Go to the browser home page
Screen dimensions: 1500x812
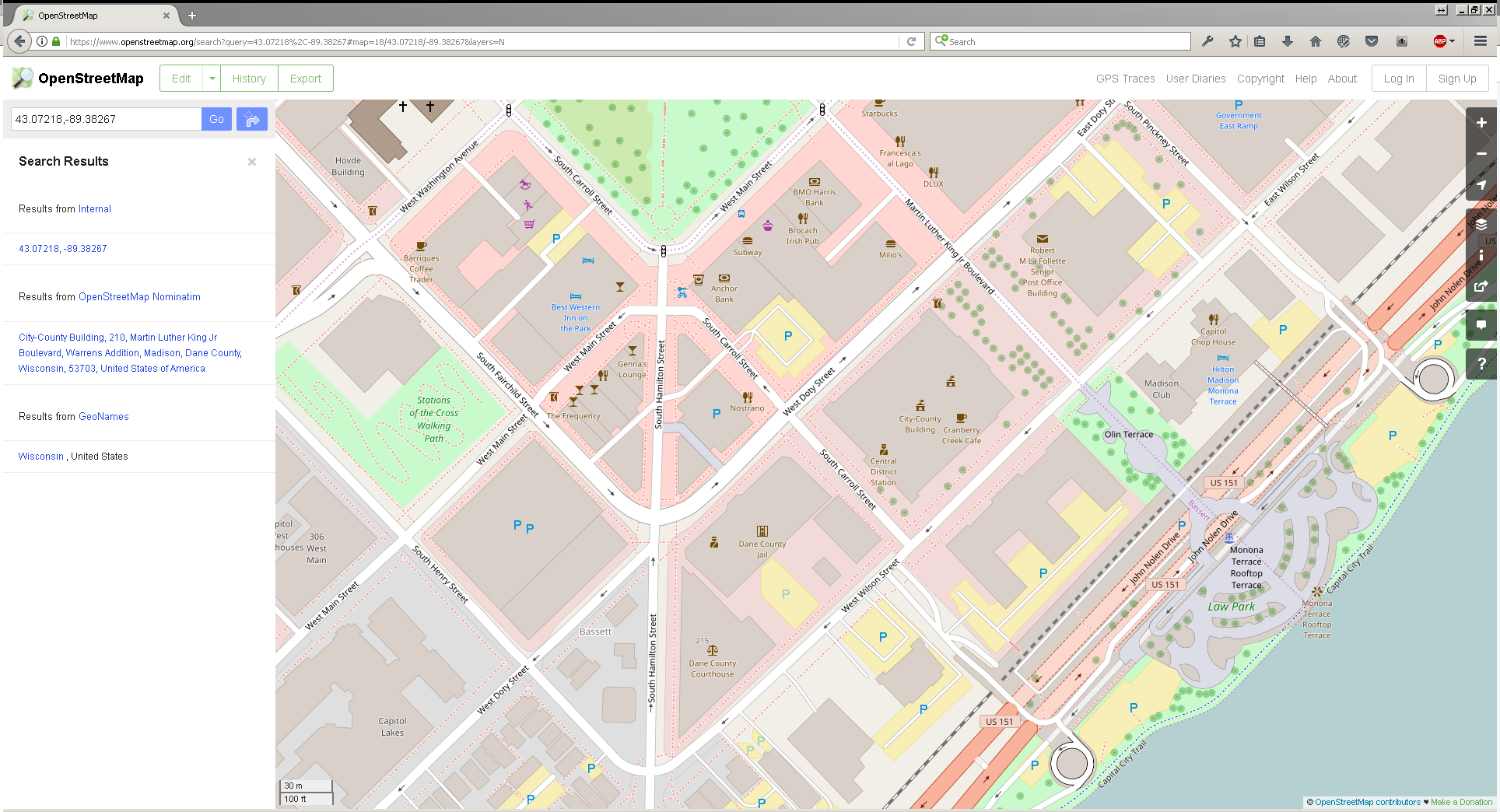[x=1316, y=41]
